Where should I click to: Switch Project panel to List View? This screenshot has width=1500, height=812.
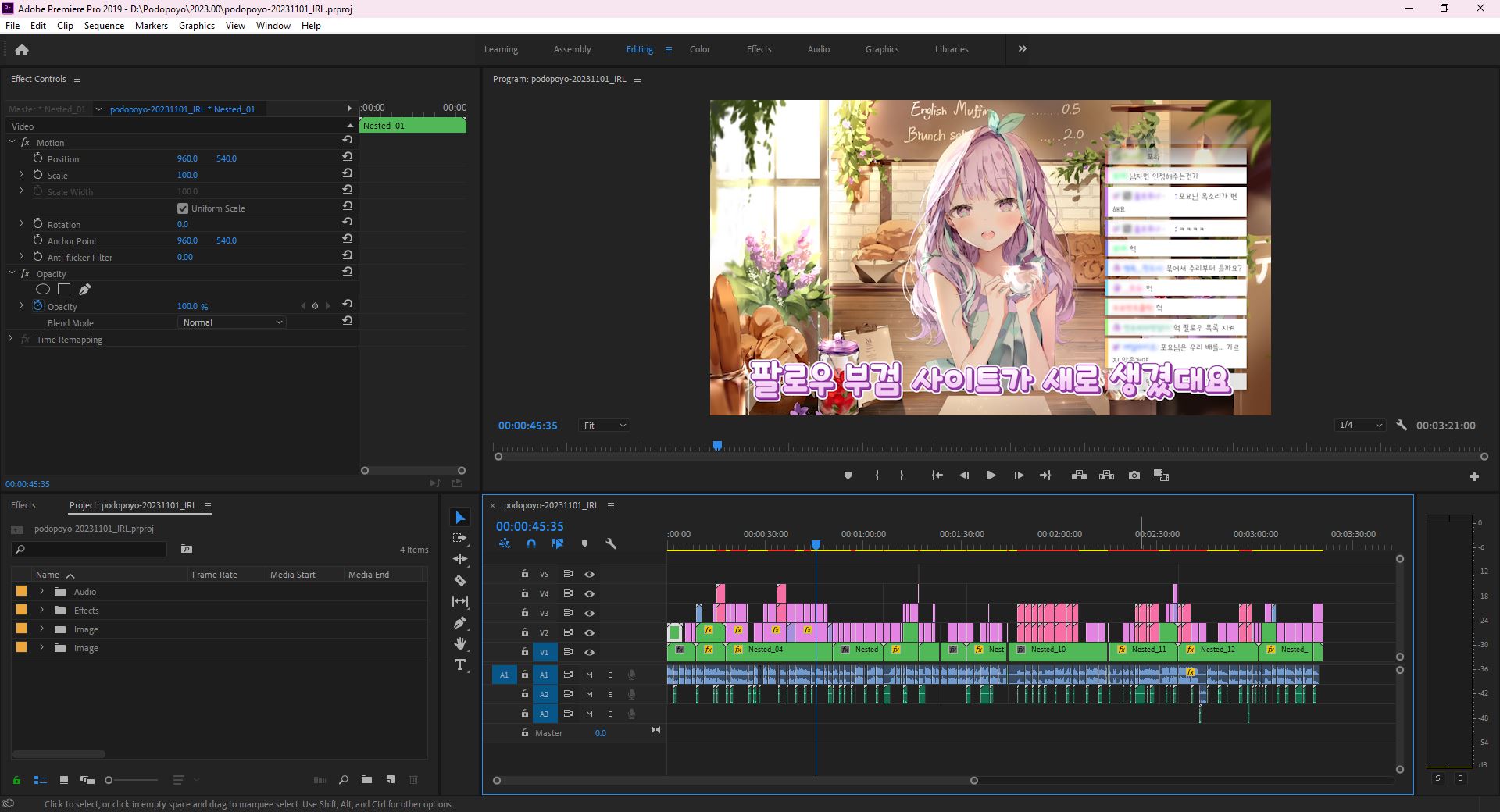click(41, 780)
